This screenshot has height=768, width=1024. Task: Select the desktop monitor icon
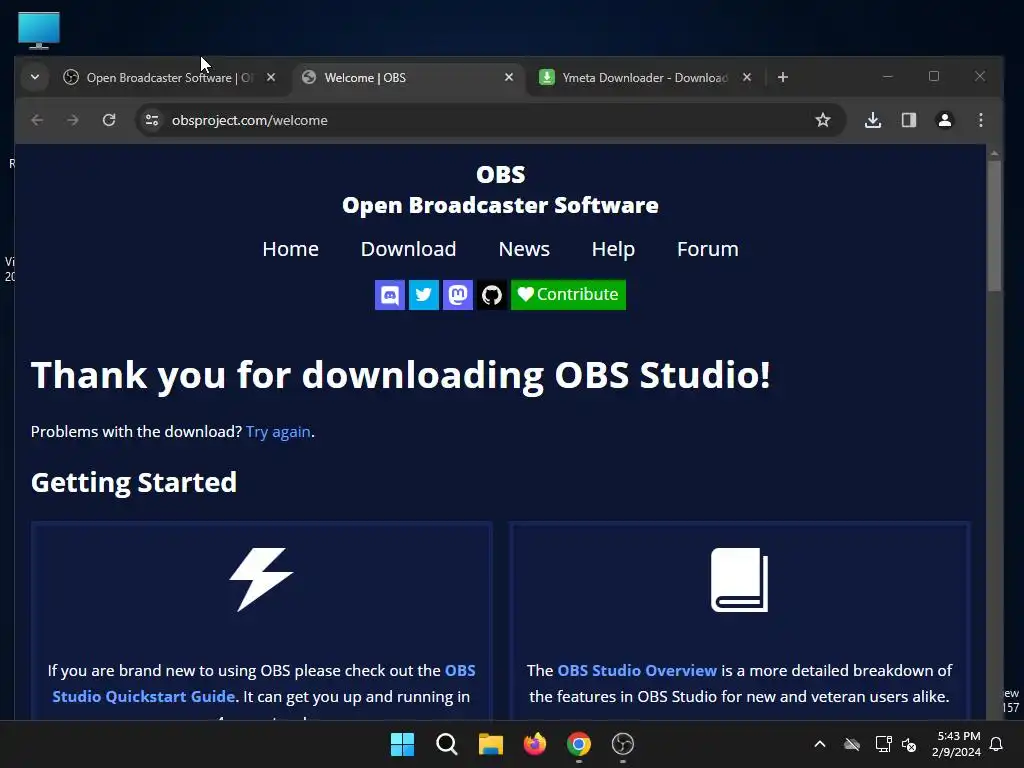click(x=39, y=30)
